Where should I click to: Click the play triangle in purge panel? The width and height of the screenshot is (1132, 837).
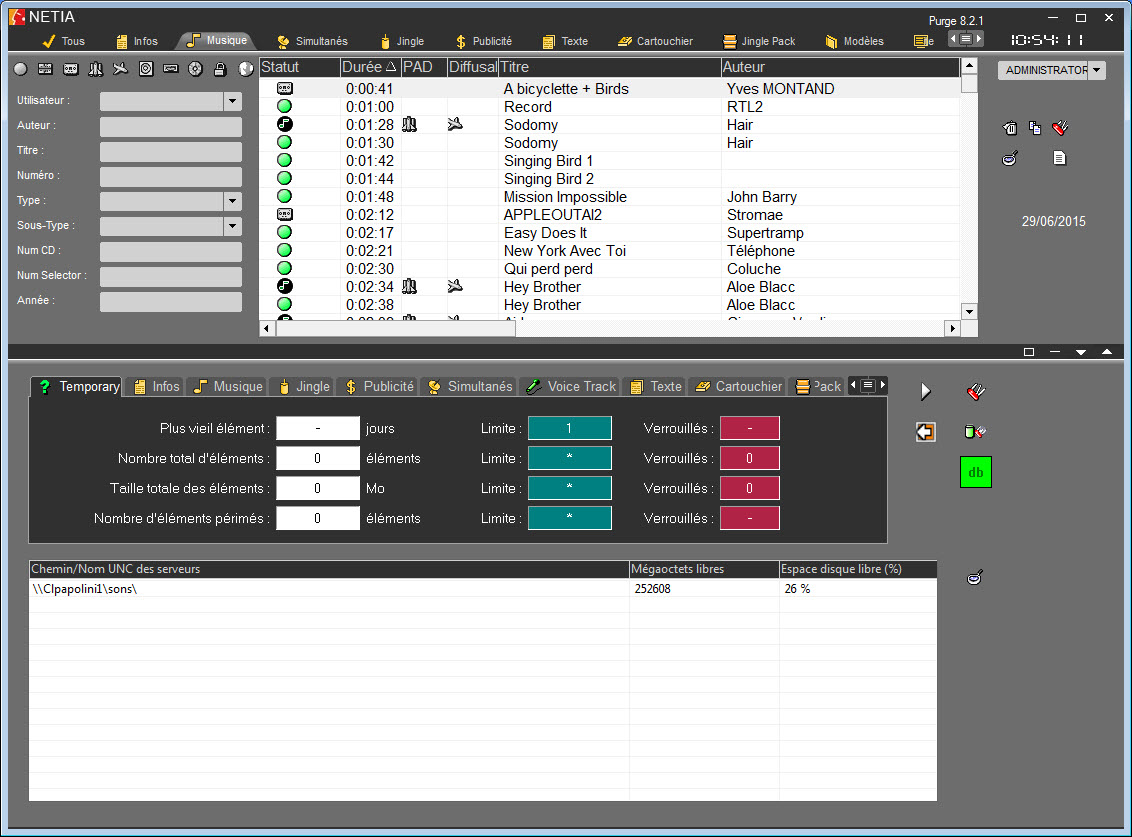[926, 392]
